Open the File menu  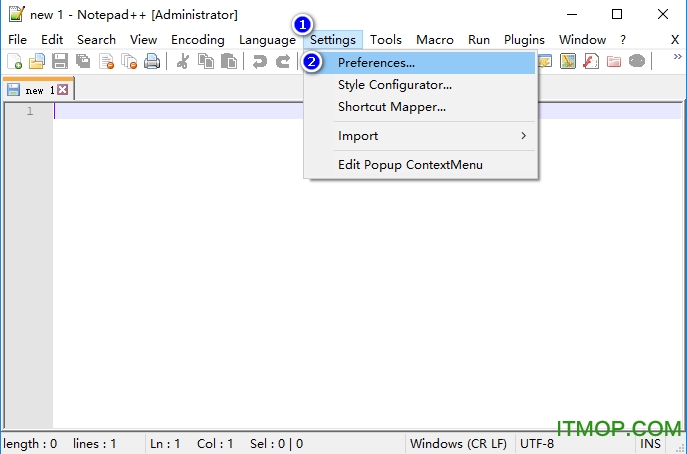click(18, 40)
